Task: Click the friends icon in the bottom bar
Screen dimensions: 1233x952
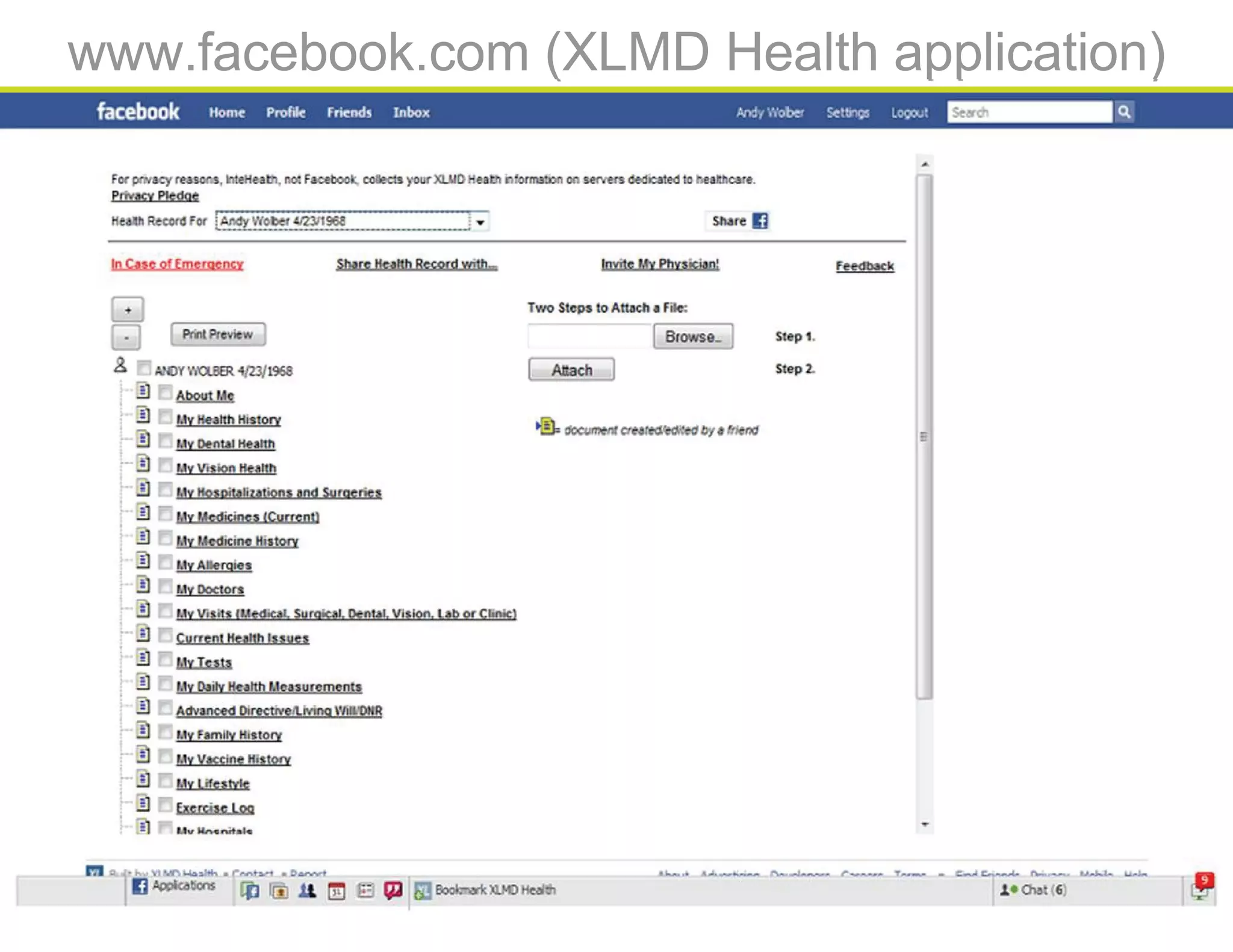Action: [307, 891]
